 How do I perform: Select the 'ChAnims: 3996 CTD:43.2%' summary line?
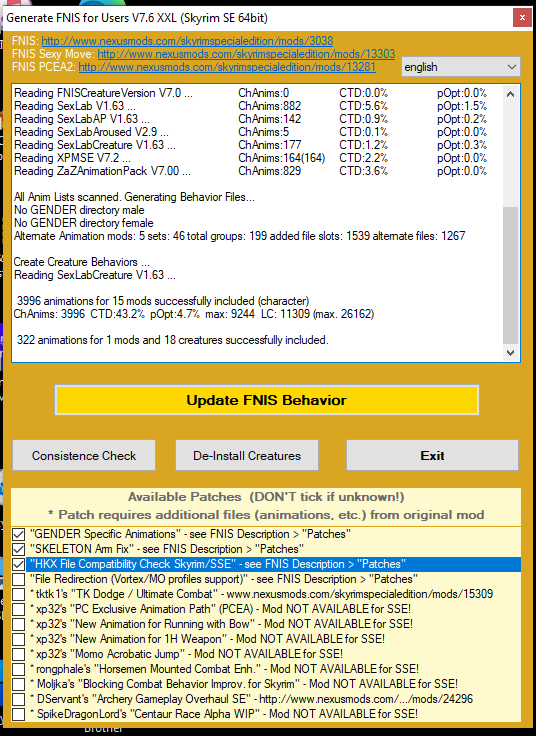pyautogui.click(x=194, y=314)
